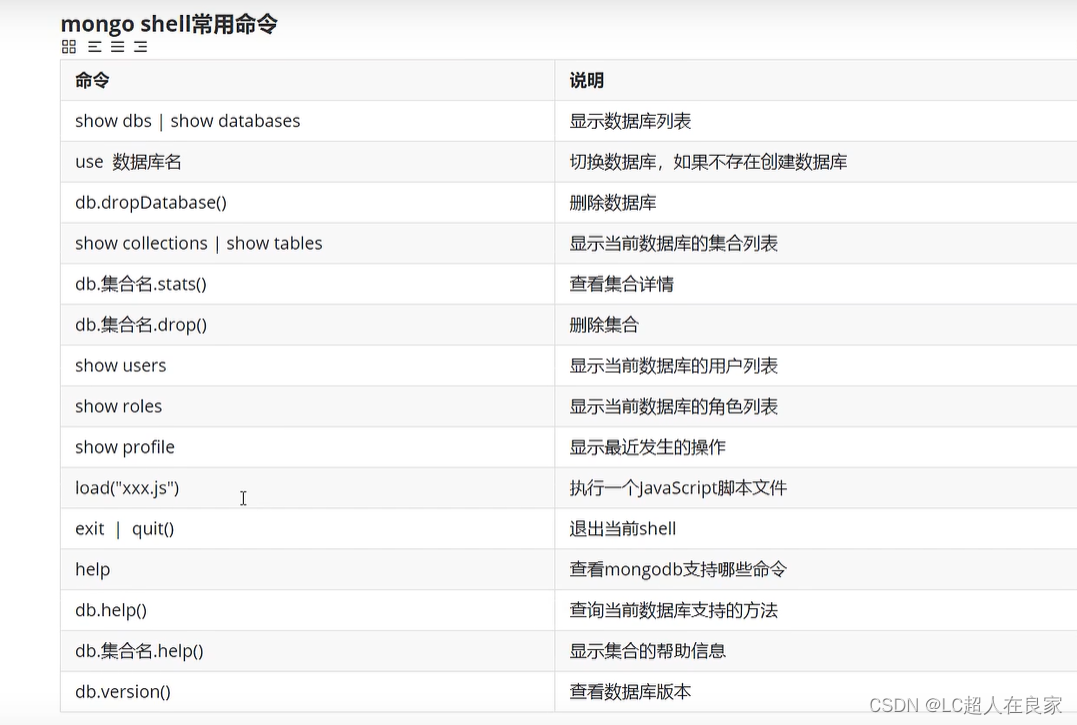This screenshot has height=725, width=1077.
Task: Click the 'exit | quit()' cell
Action: coord(308,529)
